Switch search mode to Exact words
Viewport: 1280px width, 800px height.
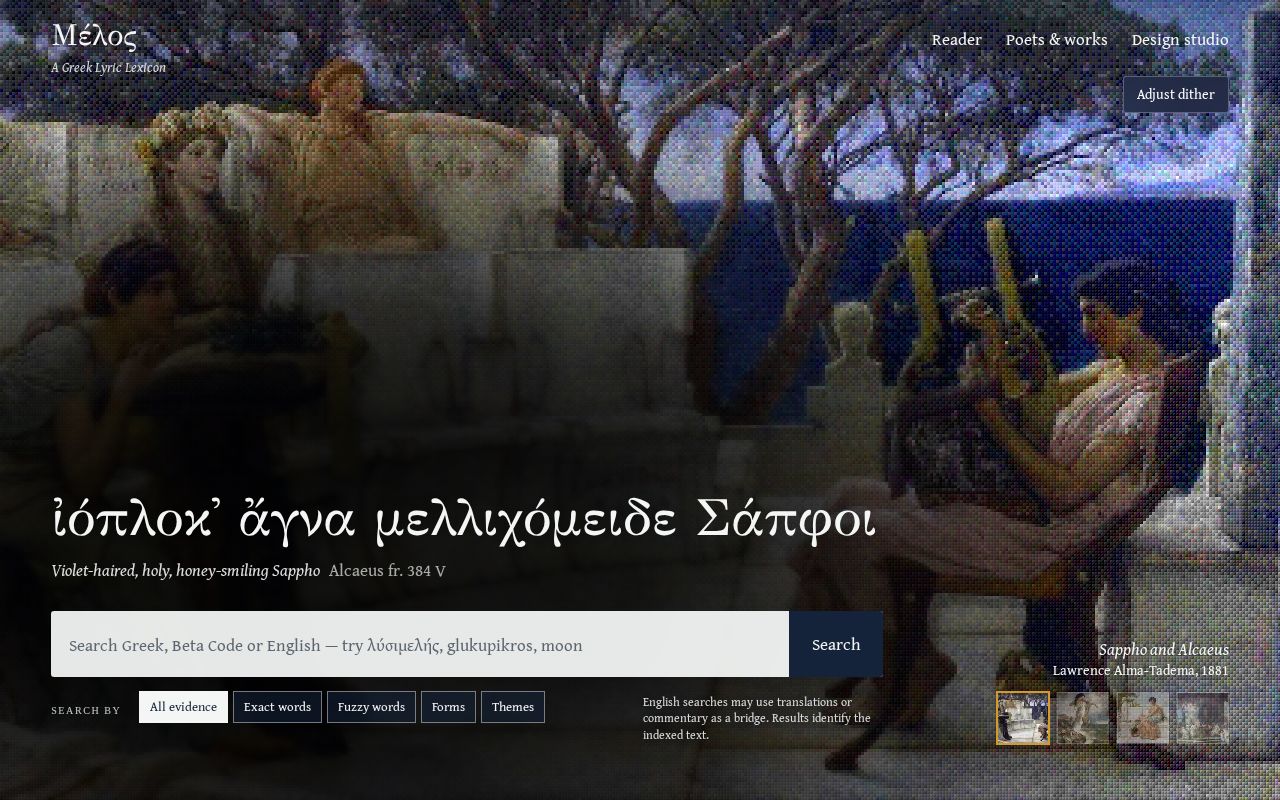tap(277, 707)
